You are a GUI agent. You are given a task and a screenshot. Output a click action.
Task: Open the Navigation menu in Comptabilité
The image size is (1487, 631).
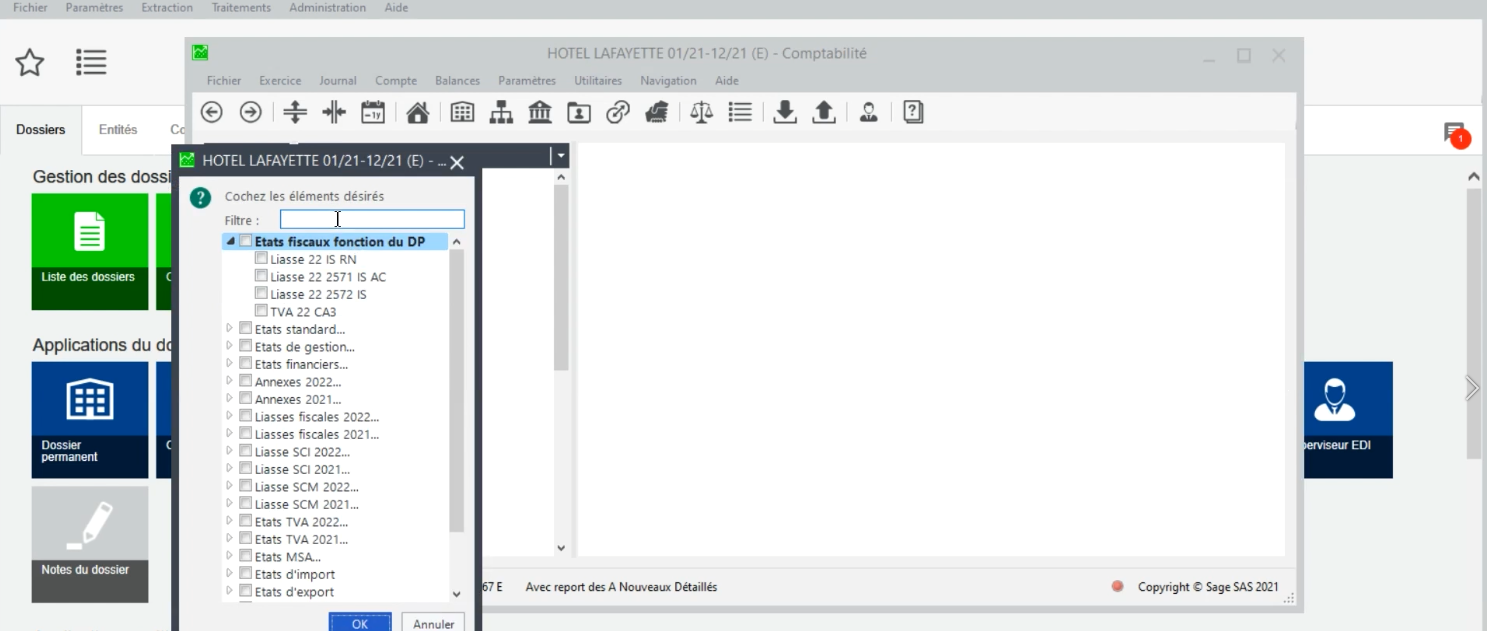coord(668,81)
